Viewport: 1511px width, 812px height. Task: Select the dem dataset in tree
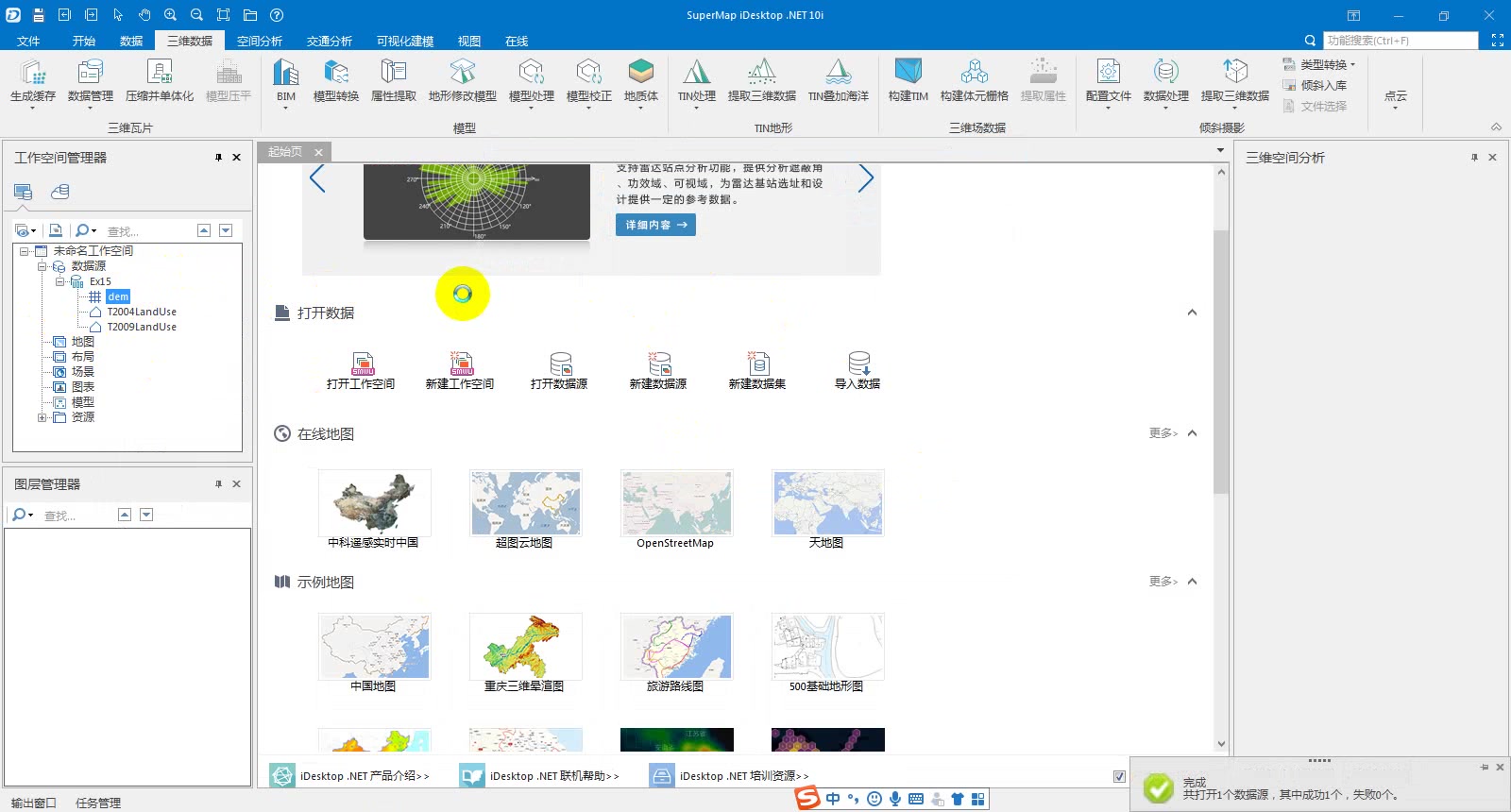point(118,296)
